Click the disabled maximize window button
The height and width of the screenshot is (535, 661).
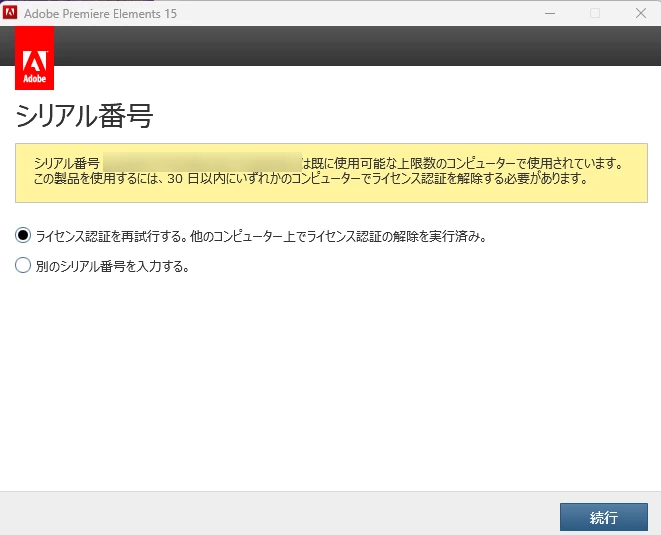point(595,13)
